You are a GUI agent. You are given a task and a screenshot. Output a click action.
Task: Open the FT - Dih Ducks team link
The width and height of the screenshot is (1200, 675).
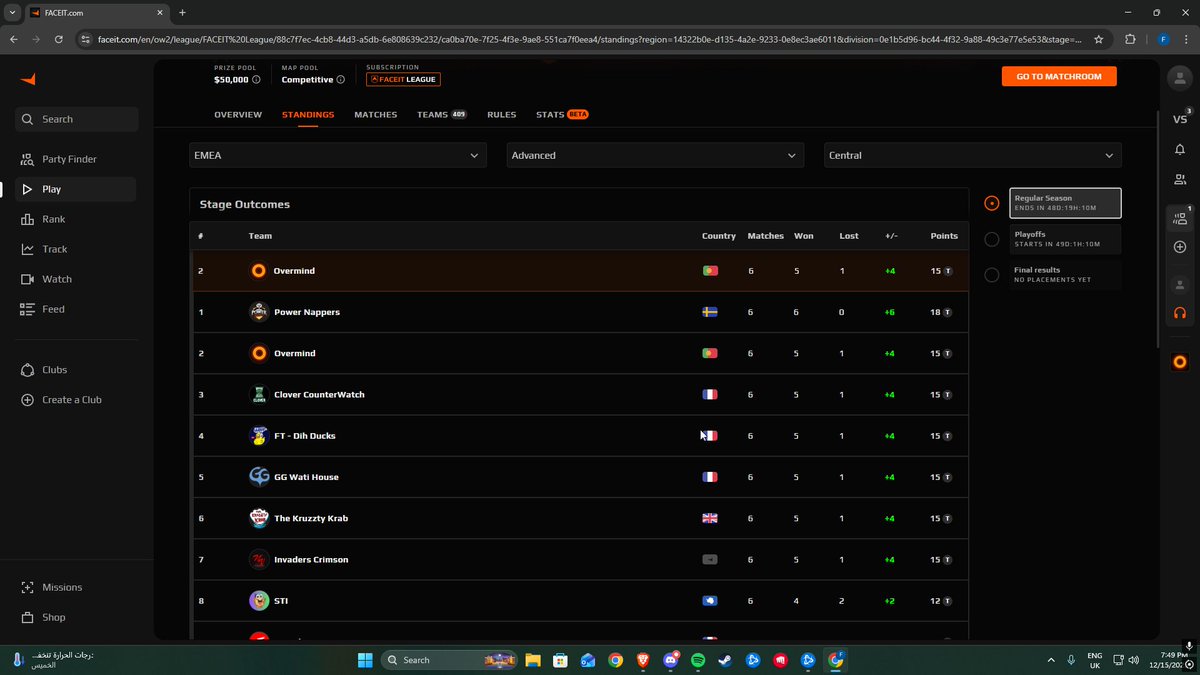(304, 436)
